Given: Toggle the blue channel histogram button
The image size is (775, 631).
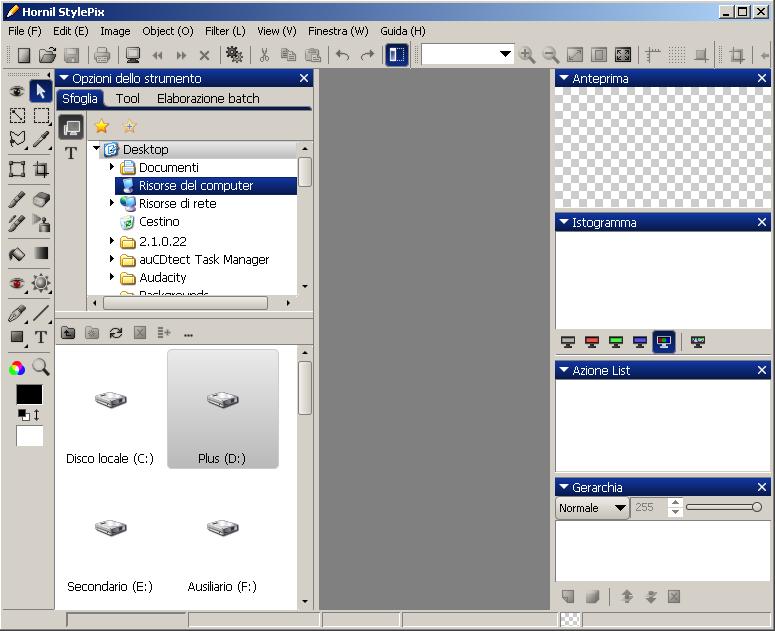Looking at the screenshot, I should point(640,342).
